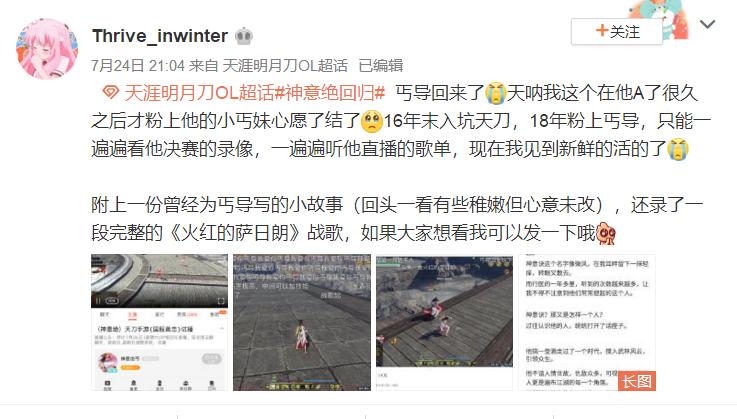Click the crying emoji ending the first paragraph
737x419 pixels.
pyautogui.click(x=678, y=149)
